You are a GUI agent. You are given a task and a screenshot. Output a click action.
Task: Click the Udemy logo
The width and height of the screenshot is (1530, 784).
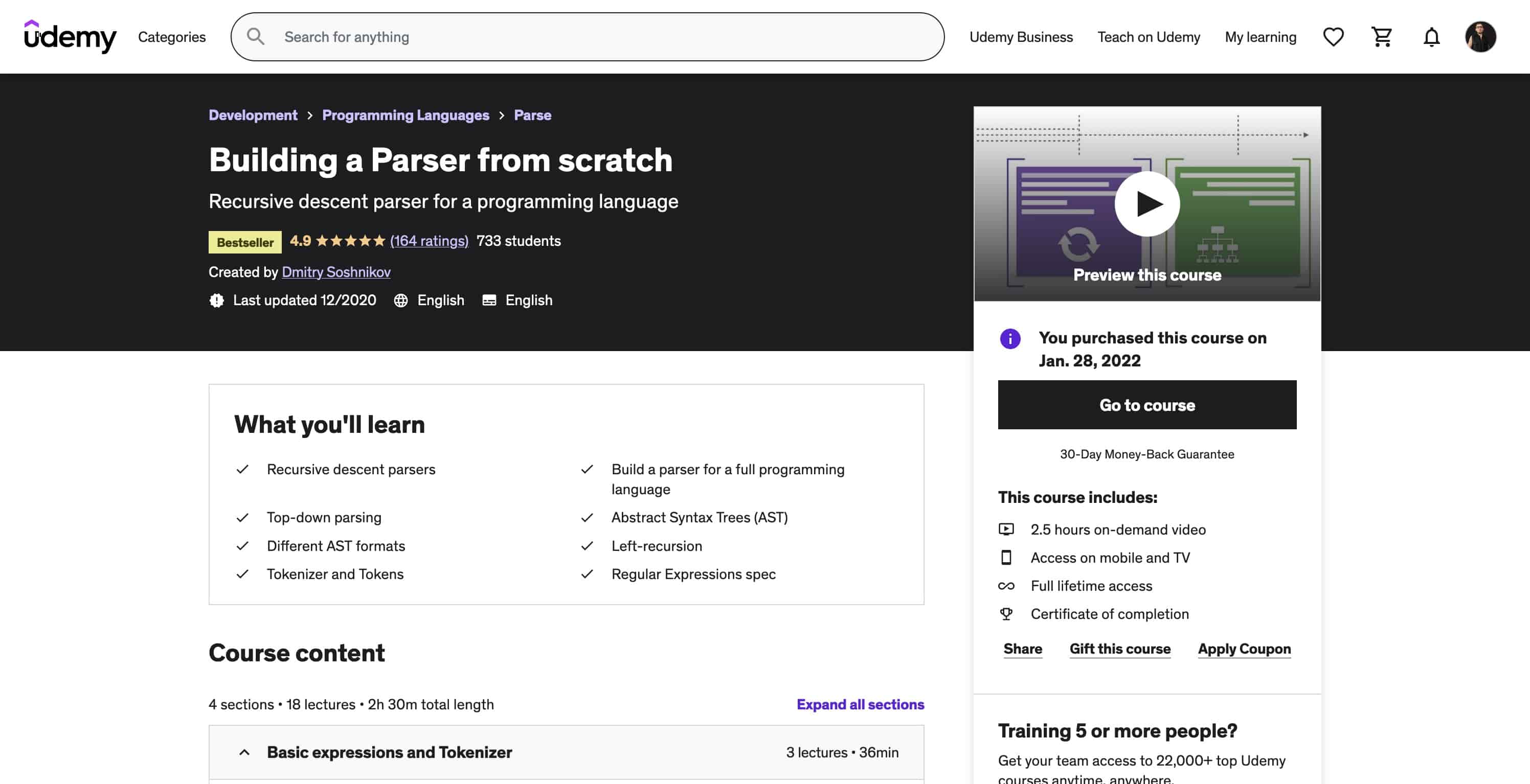[70, 36]
